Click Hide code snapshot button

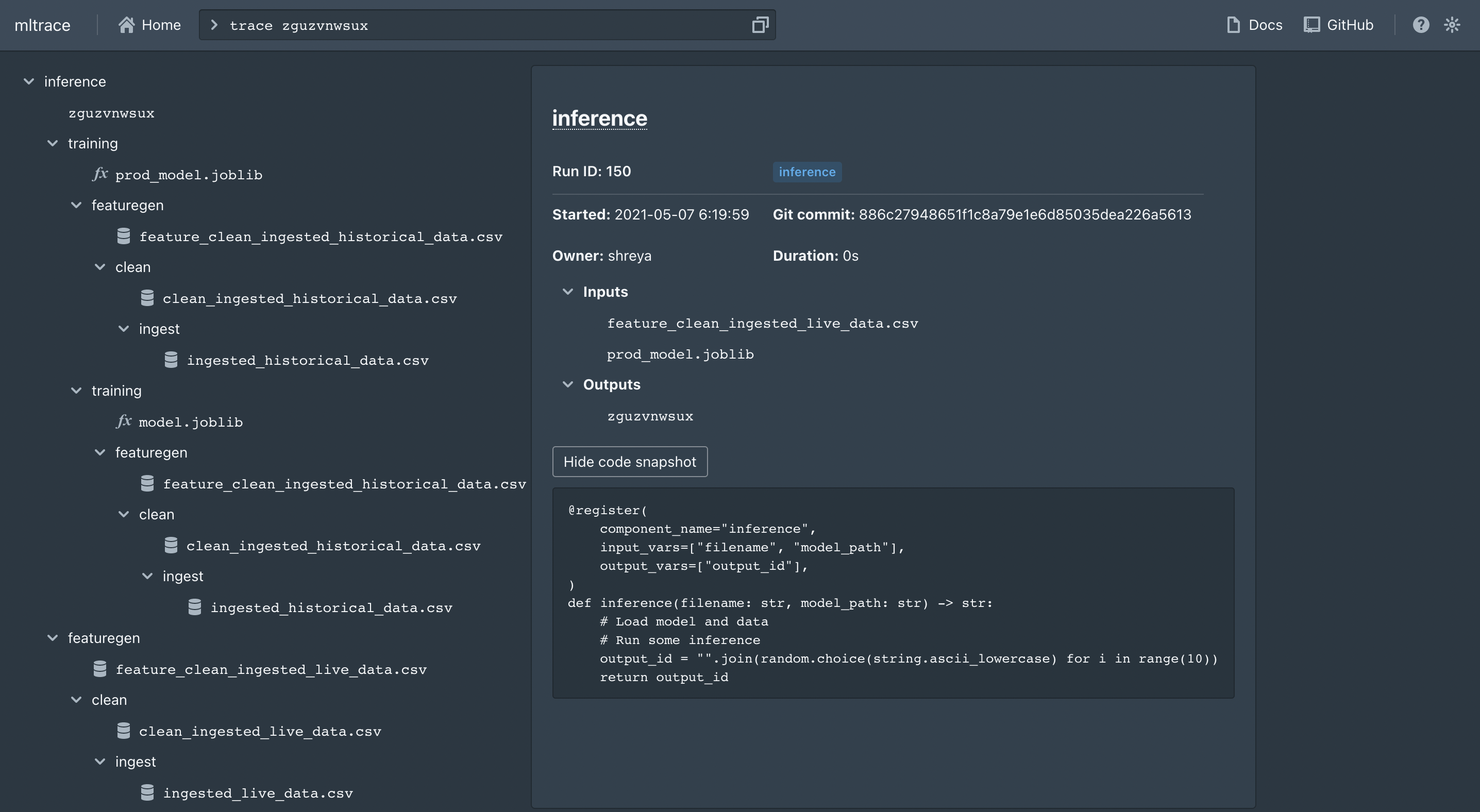pyautogui.click(x=630, y=462)
